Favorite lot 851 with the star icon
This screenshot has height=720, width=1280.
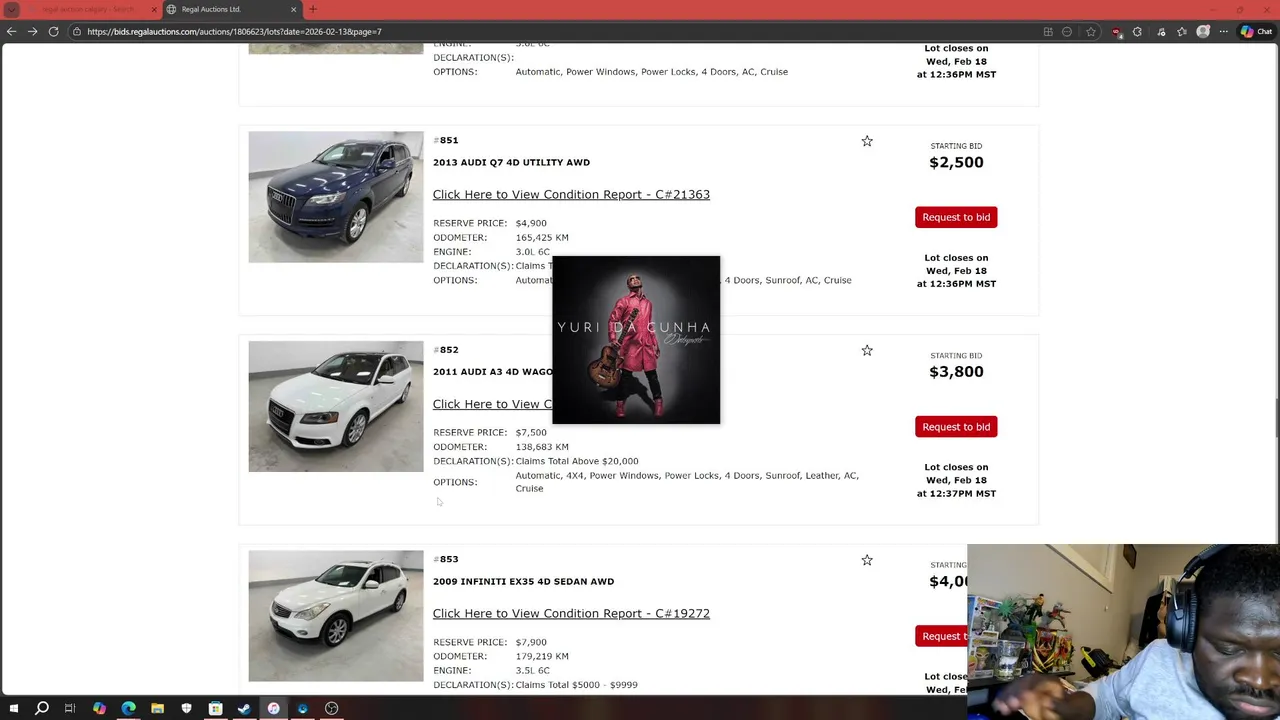point(867,141)
